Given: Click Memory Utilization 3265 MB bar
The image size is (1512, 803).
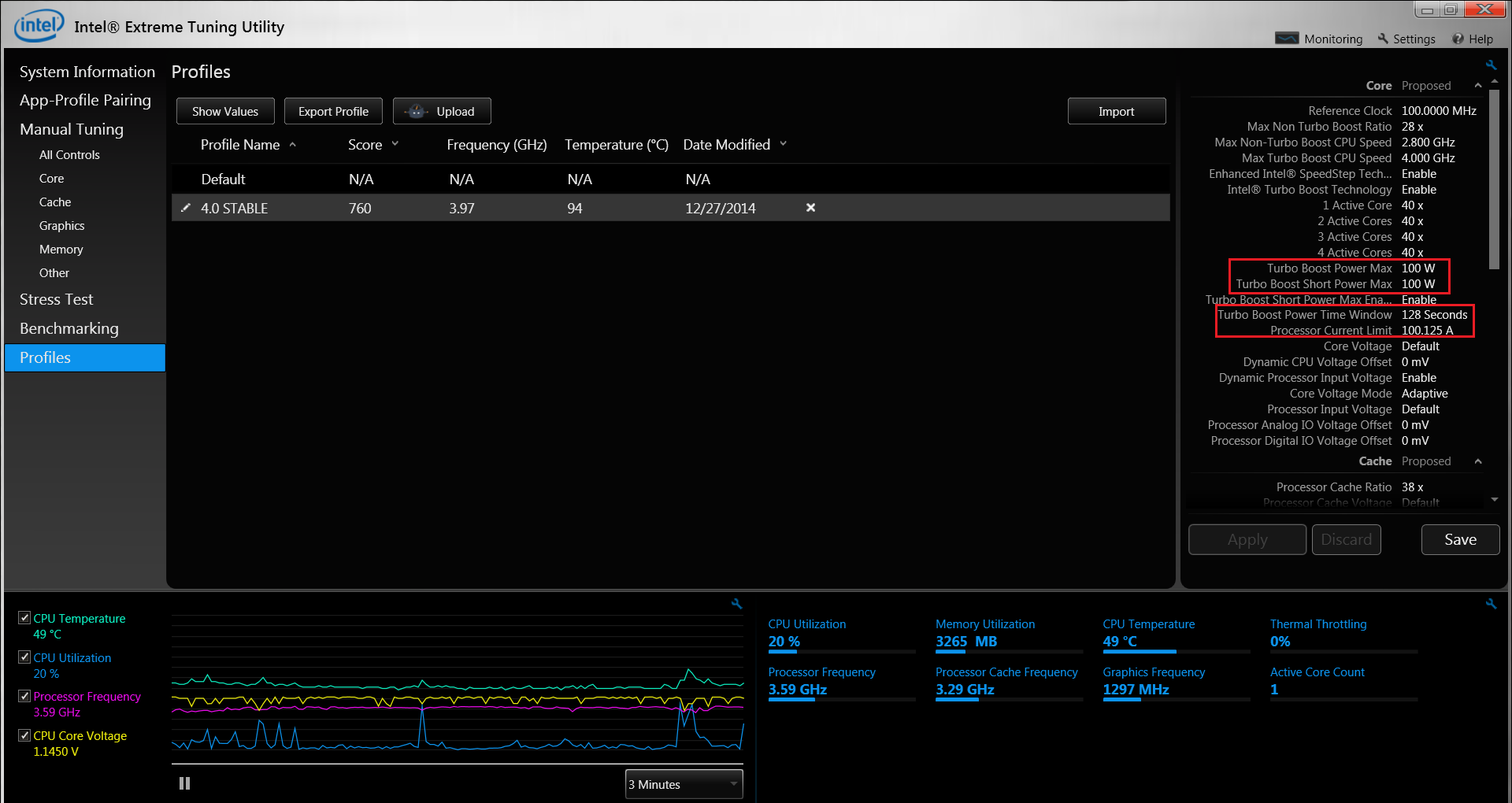Looking at the screenshot, I should tap(1009, 652).
